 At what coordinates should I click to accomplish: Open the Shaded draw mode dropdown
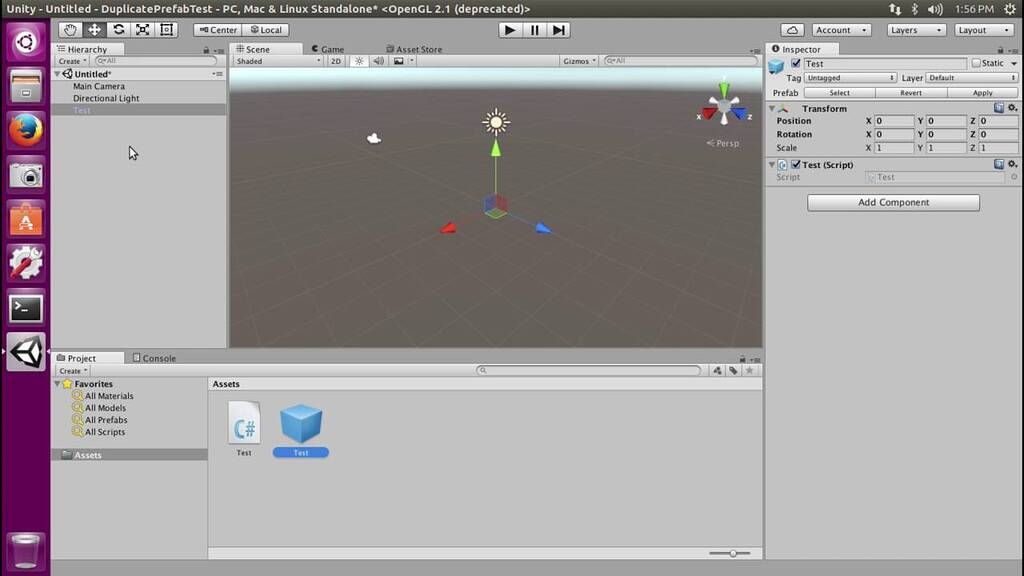278,61
